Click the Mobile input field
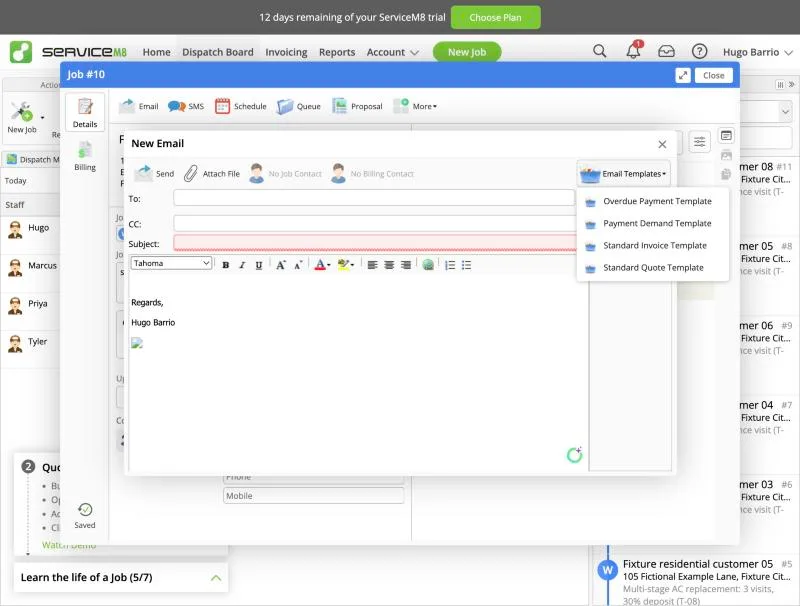This screenshot has width=800, height=606. (x=313, y=496)
